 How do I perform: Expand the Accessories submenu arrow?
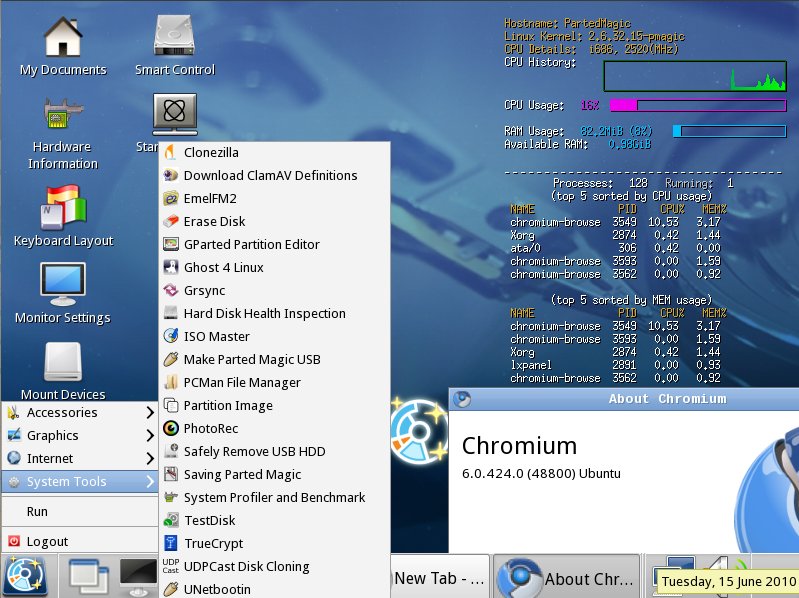click(x=150, y=413)
